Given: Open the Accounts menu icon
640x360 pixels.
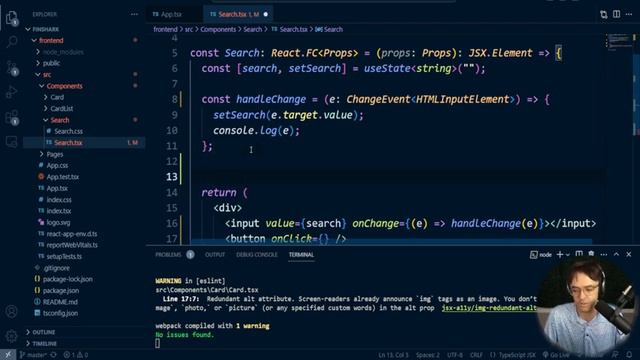Looking at the screenshot, I should (11, 311).
